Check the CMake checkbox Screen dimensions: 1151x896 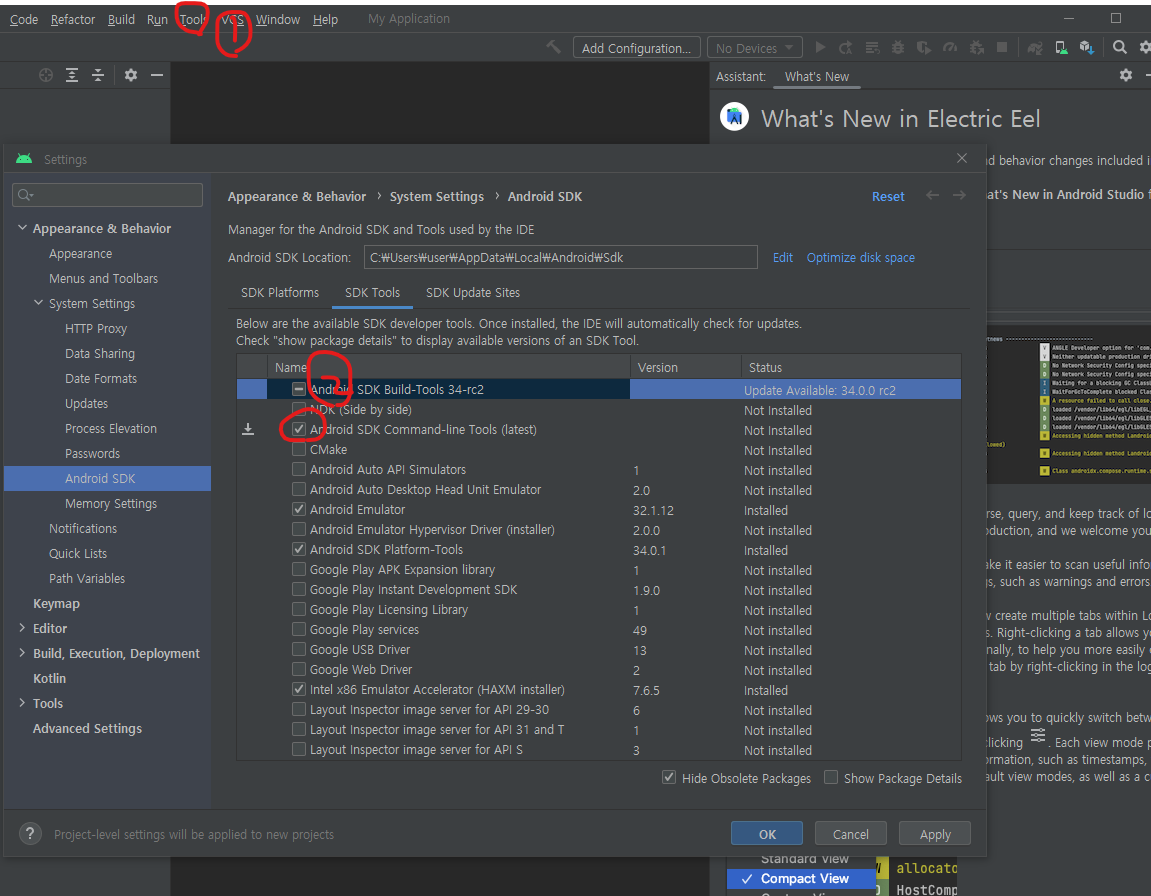299,449
